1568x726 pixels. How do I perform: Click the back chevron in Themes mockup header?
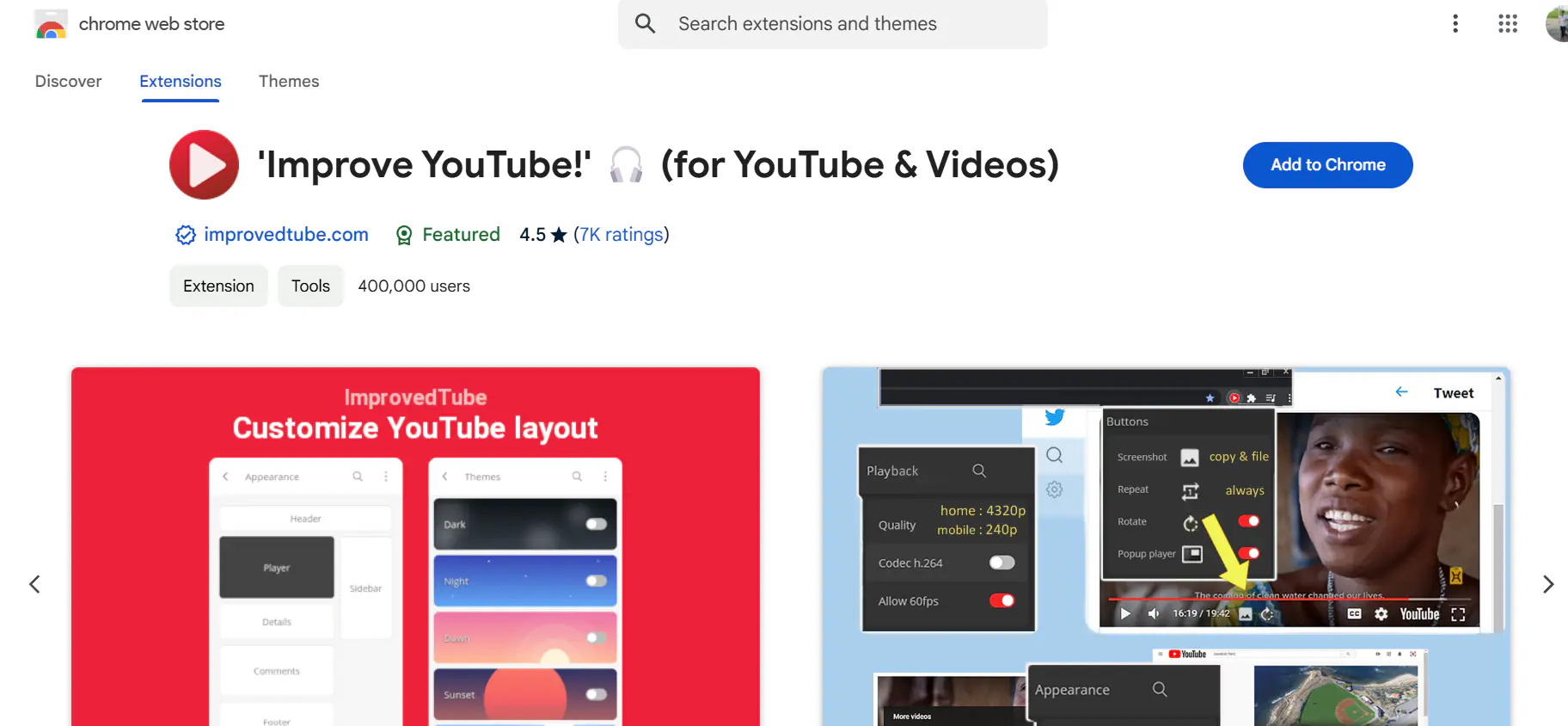click(x=444, y=477)
